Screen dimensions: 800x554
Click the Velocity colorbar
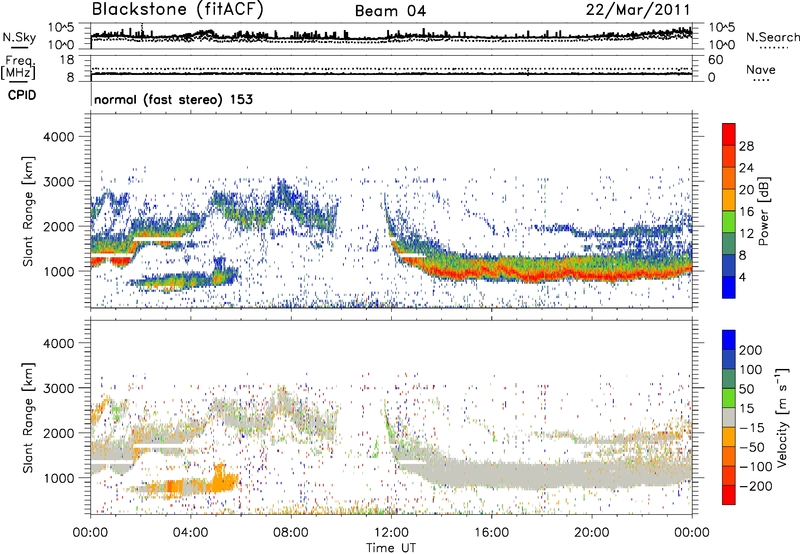[x=729, y=417]
